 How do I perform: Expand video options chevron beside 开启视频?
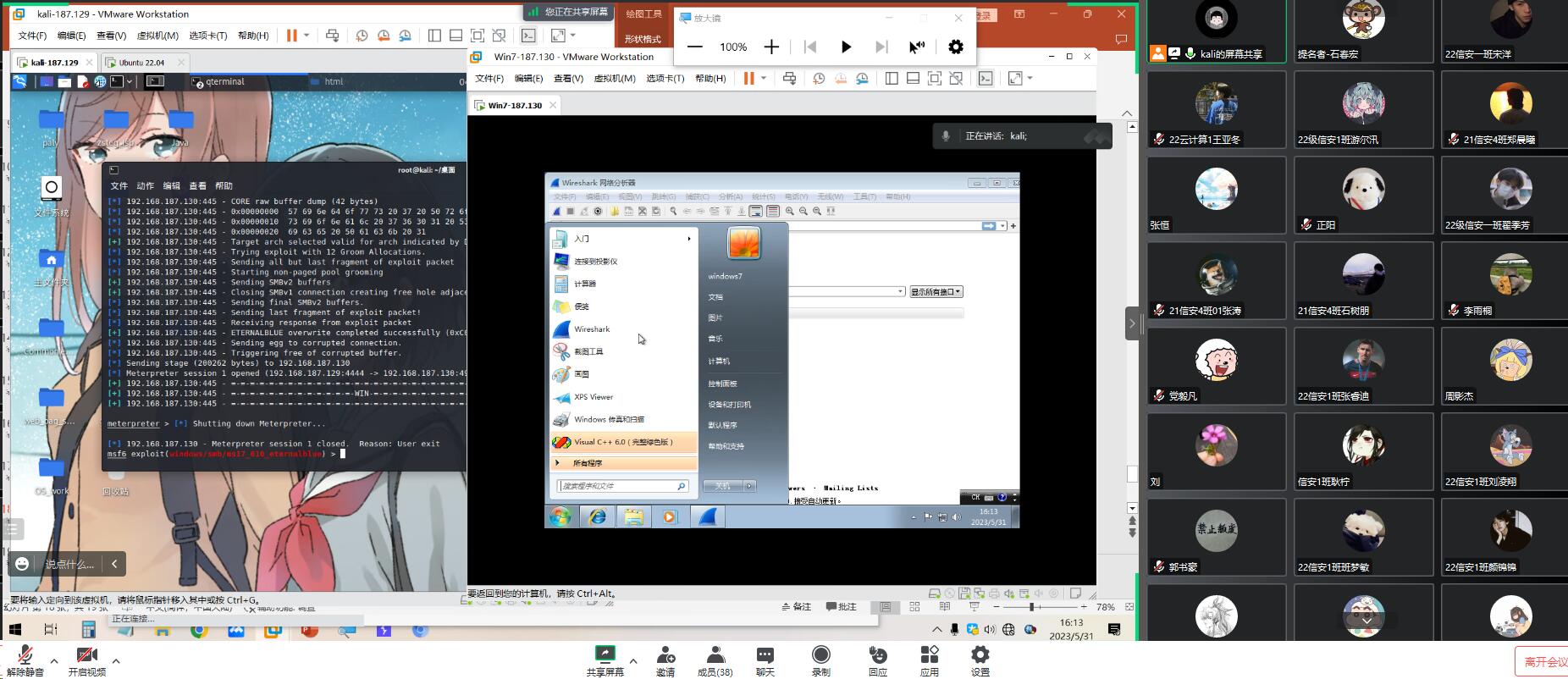click(x=116, y=660)
